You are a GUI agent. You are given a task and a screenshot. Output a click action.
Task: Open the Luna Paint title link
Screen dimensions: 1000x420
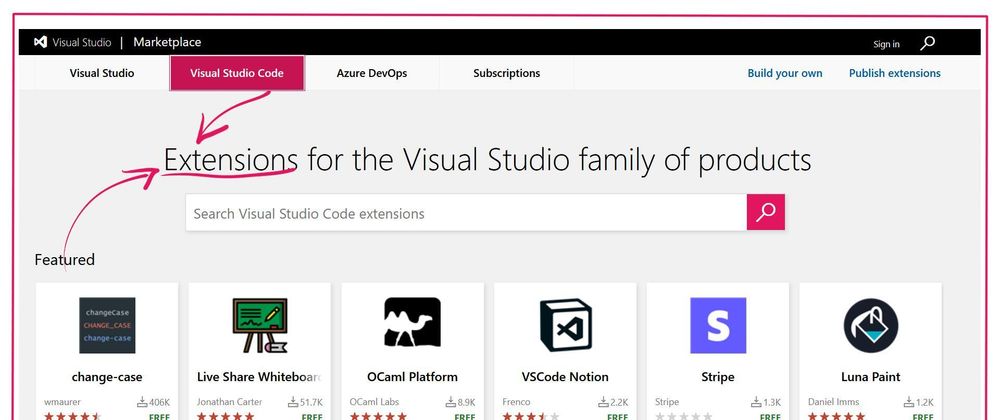click(870, 377)
